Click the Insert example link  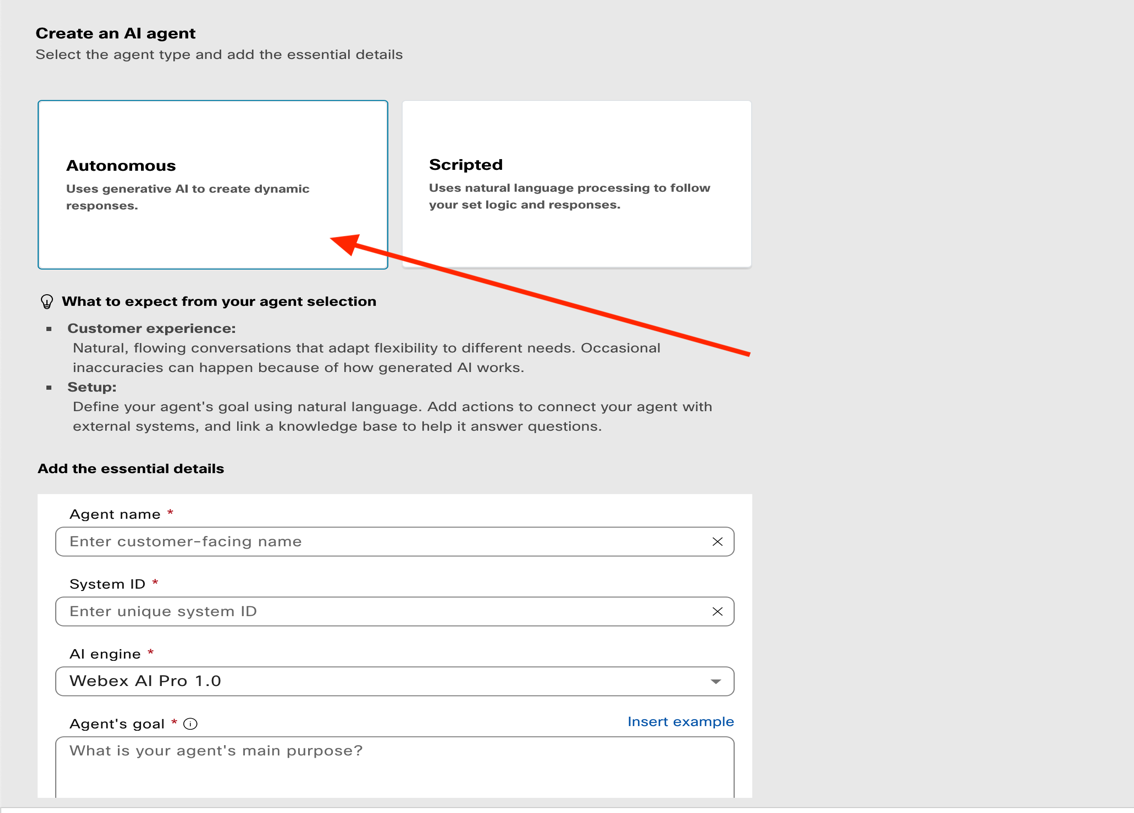click(680, 722)
